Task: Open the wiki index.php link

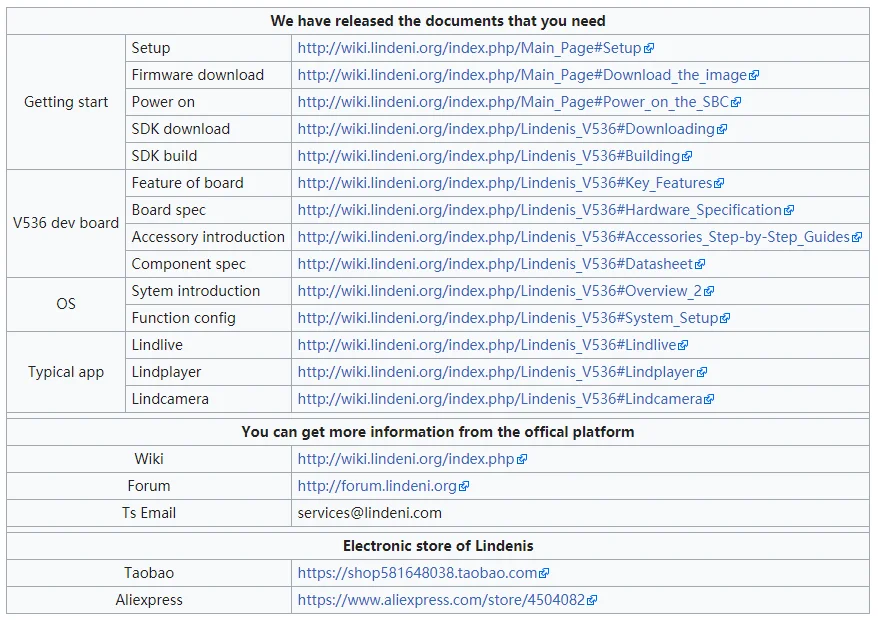Action: 406,459
